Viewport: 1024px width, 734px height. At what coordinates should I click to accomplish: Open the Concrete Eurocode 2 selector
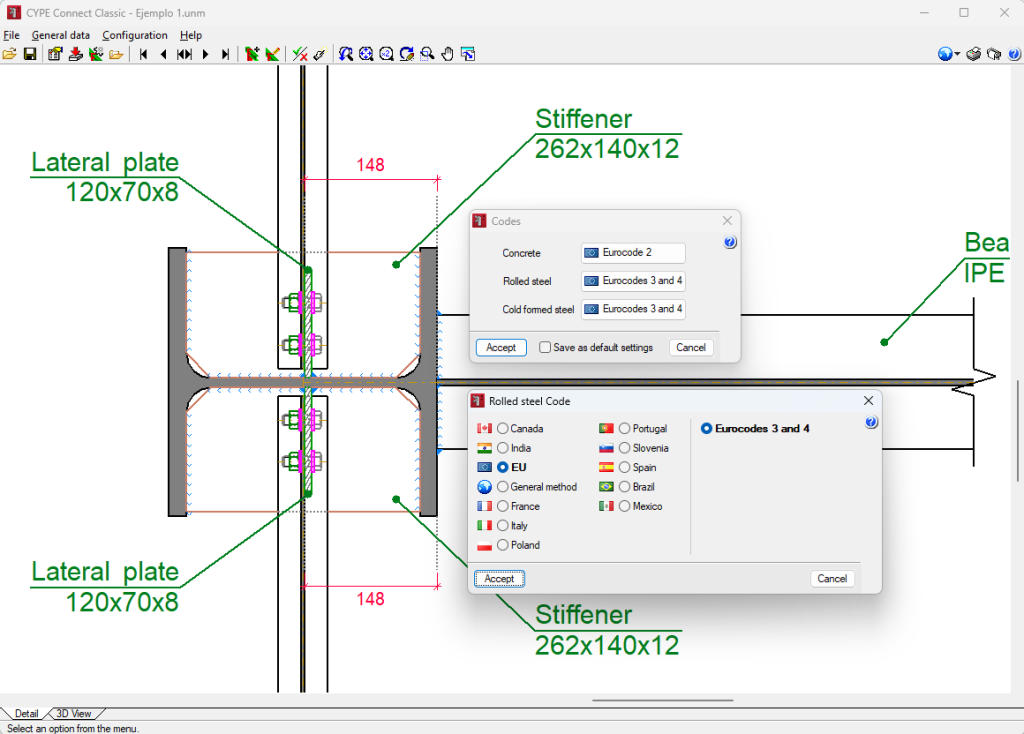[x=633, y=253]
